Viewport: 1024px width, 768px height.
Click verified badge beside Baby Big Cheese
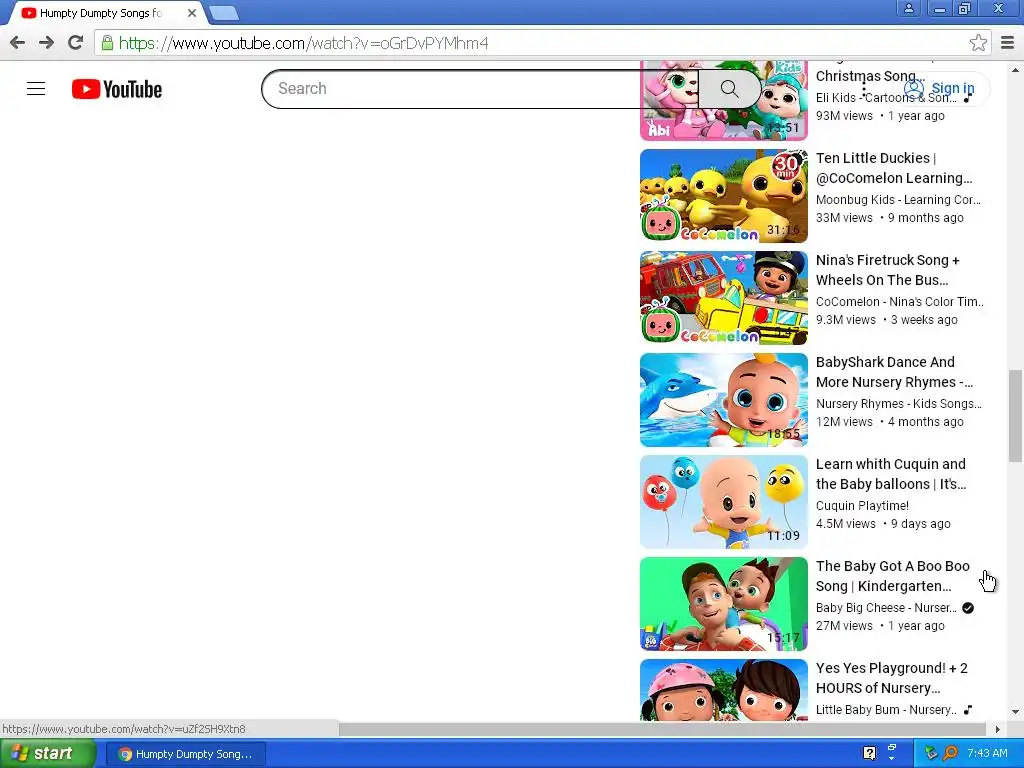coord(968,607)
